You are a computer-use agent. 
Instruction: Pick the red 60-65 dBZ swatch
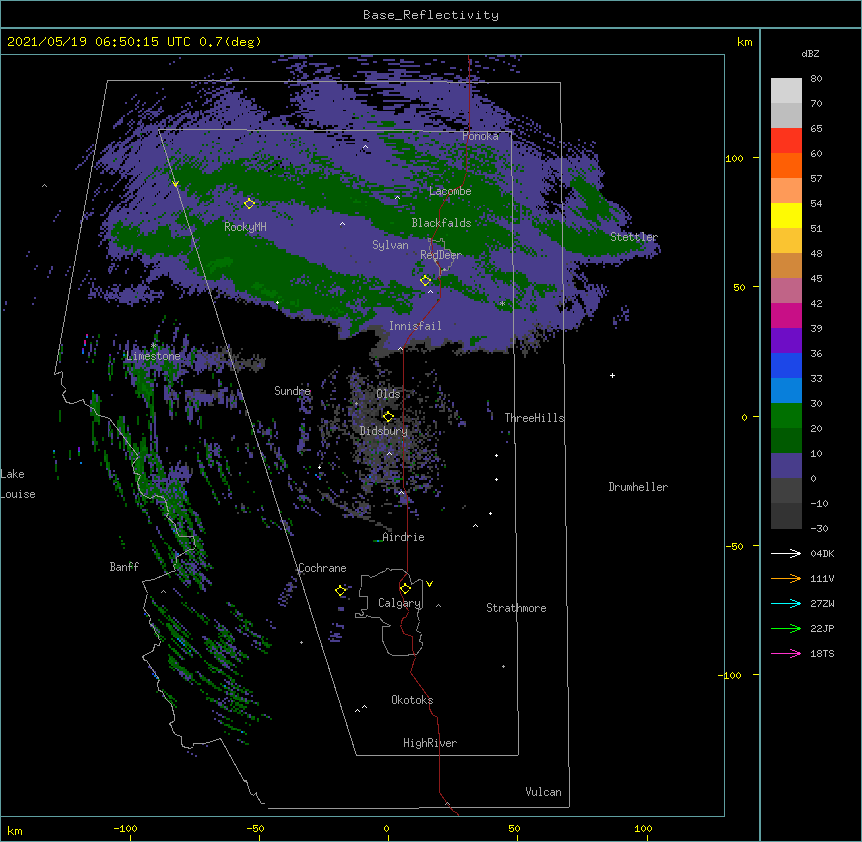[x=786, y=141]
